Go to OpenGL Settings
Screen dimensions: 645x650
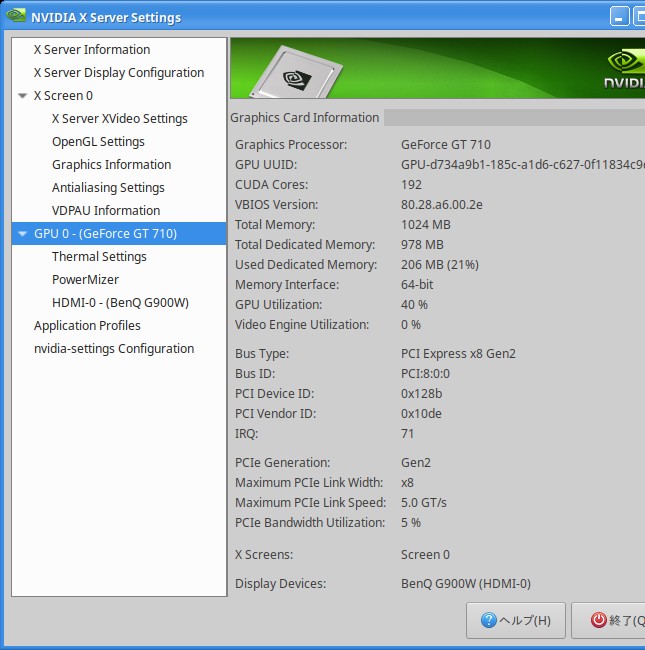click(98, 142)
